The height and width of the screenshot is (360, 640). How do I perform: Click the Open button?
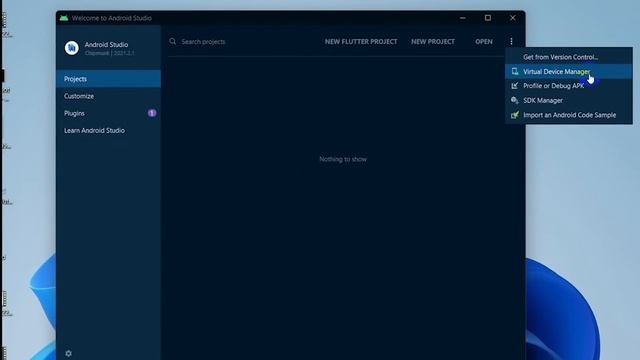tap(484, 41)
